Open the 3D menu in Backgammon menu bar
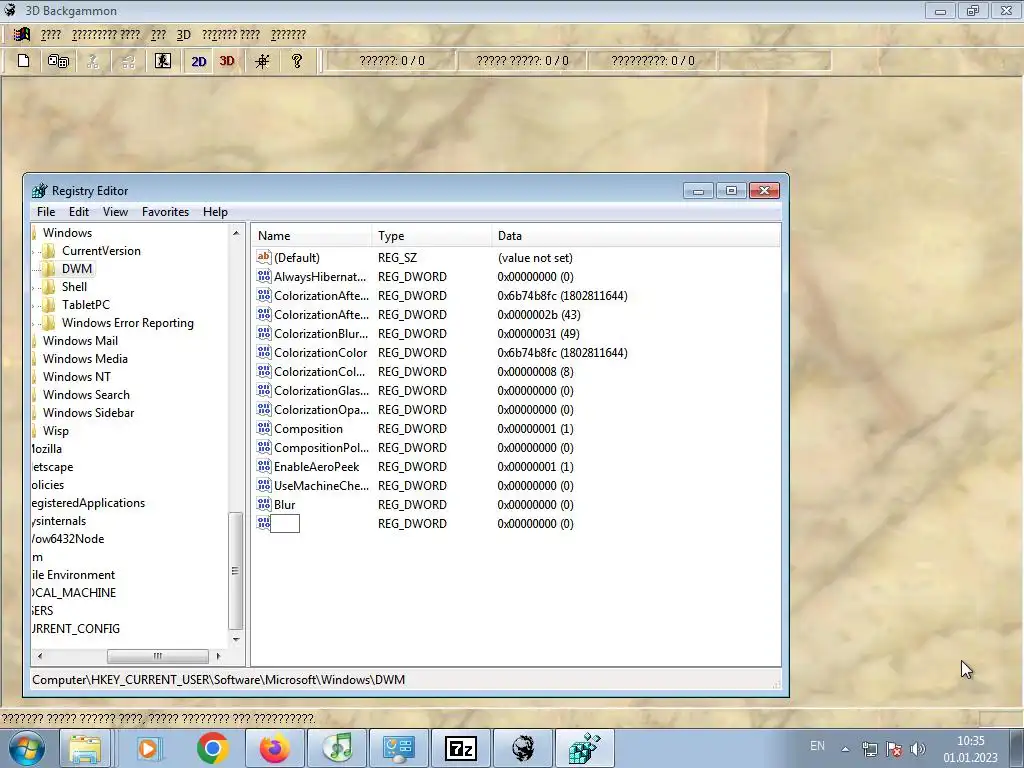Image resolution: width=1024 pixels, height=768 pixels. pos(184,35)
